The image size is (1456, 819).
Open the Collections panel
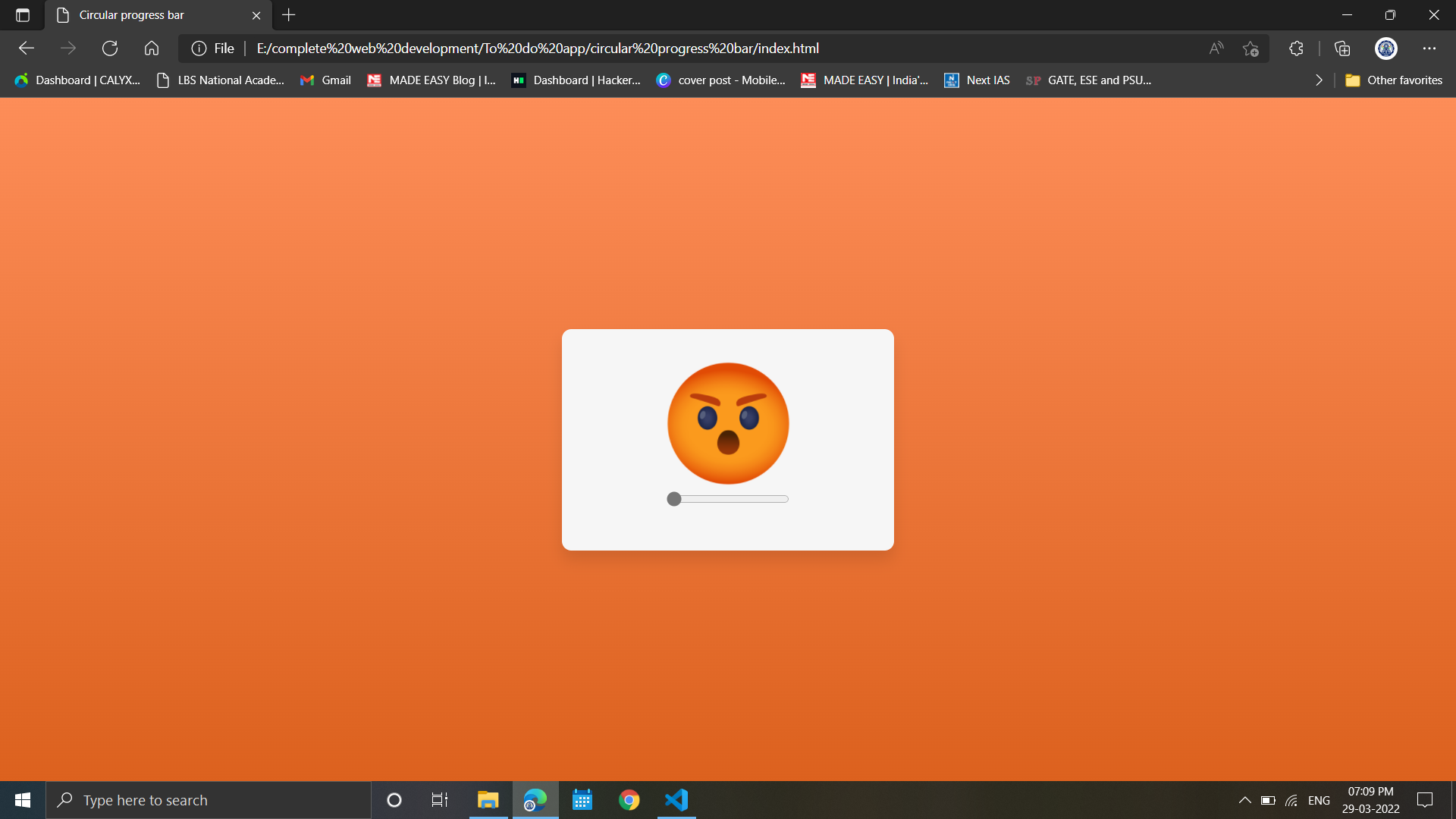1342,48
